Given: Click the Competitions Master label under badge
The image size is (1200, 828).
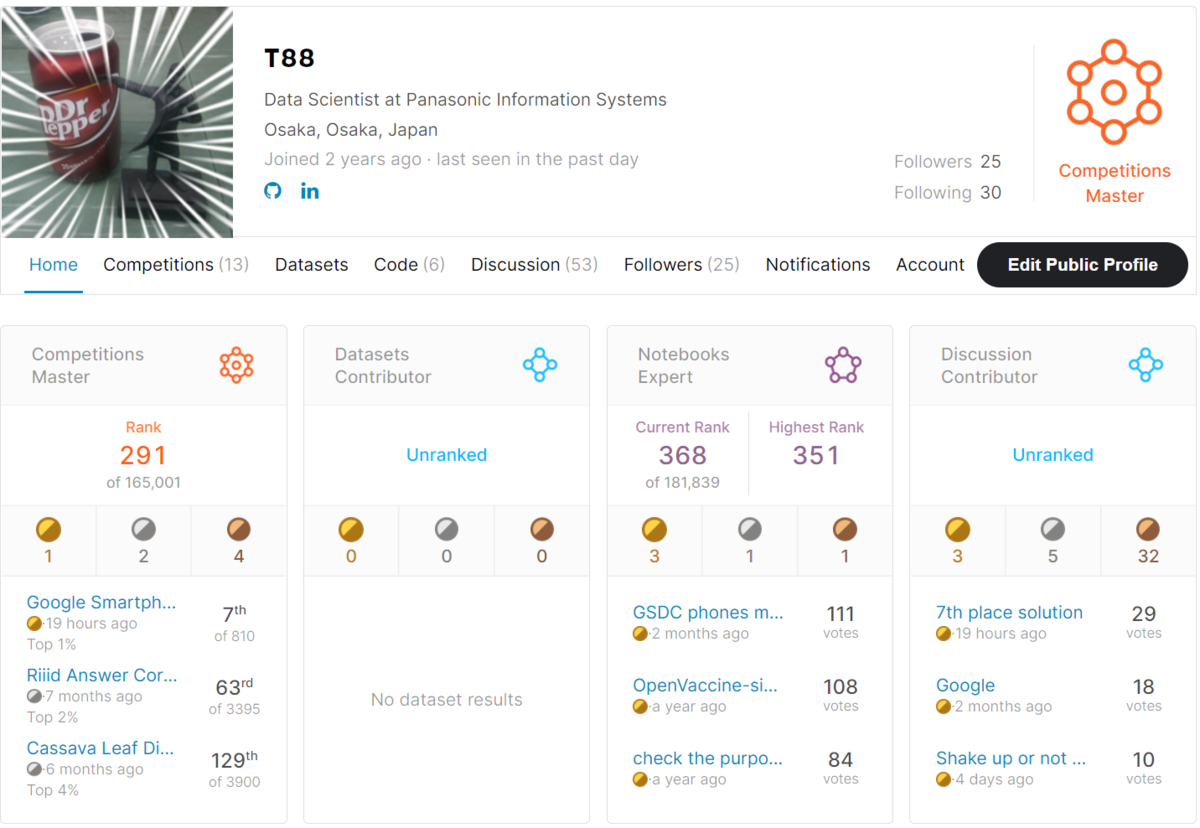Looking at the screenshot, I should [1114, 183].
